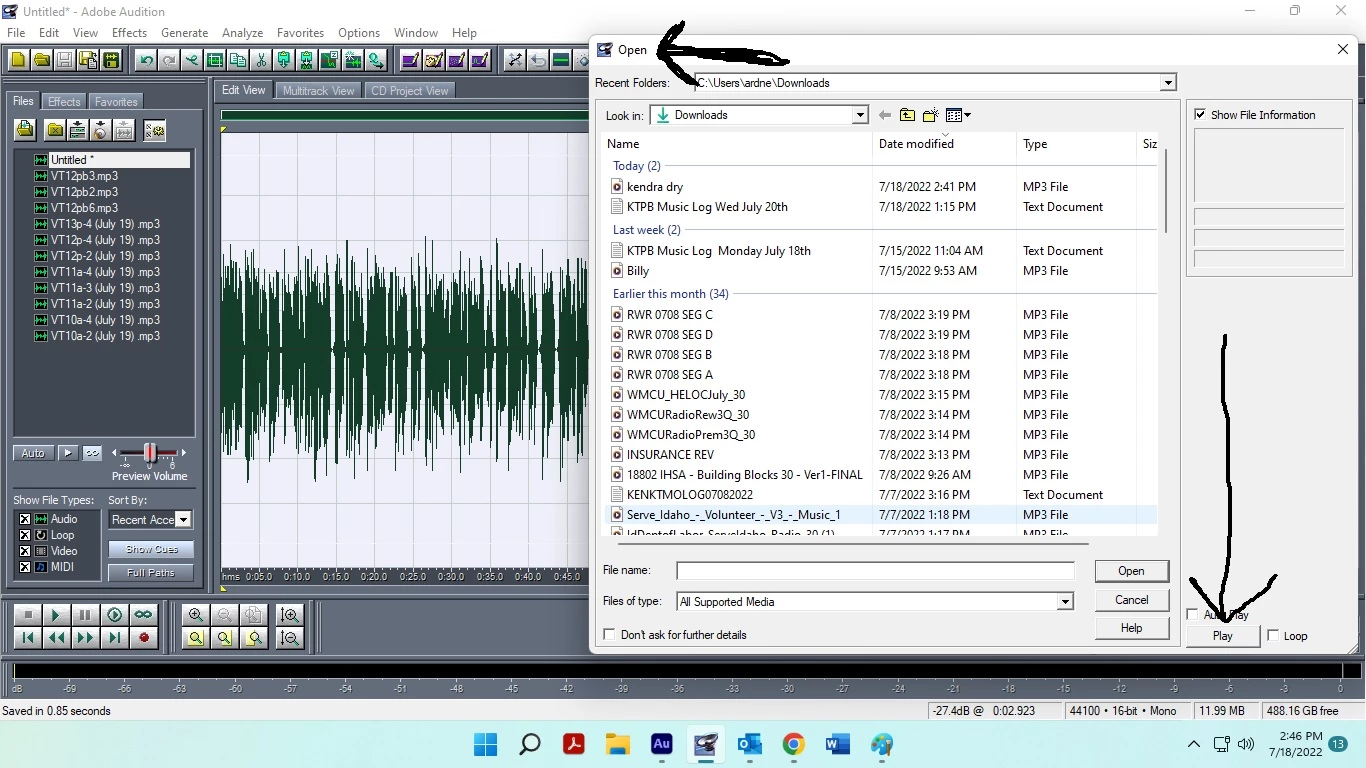This screenshot has width=1366, height=768.
Task: Click the Zoom Out Vertically icon
Action: 290,638
